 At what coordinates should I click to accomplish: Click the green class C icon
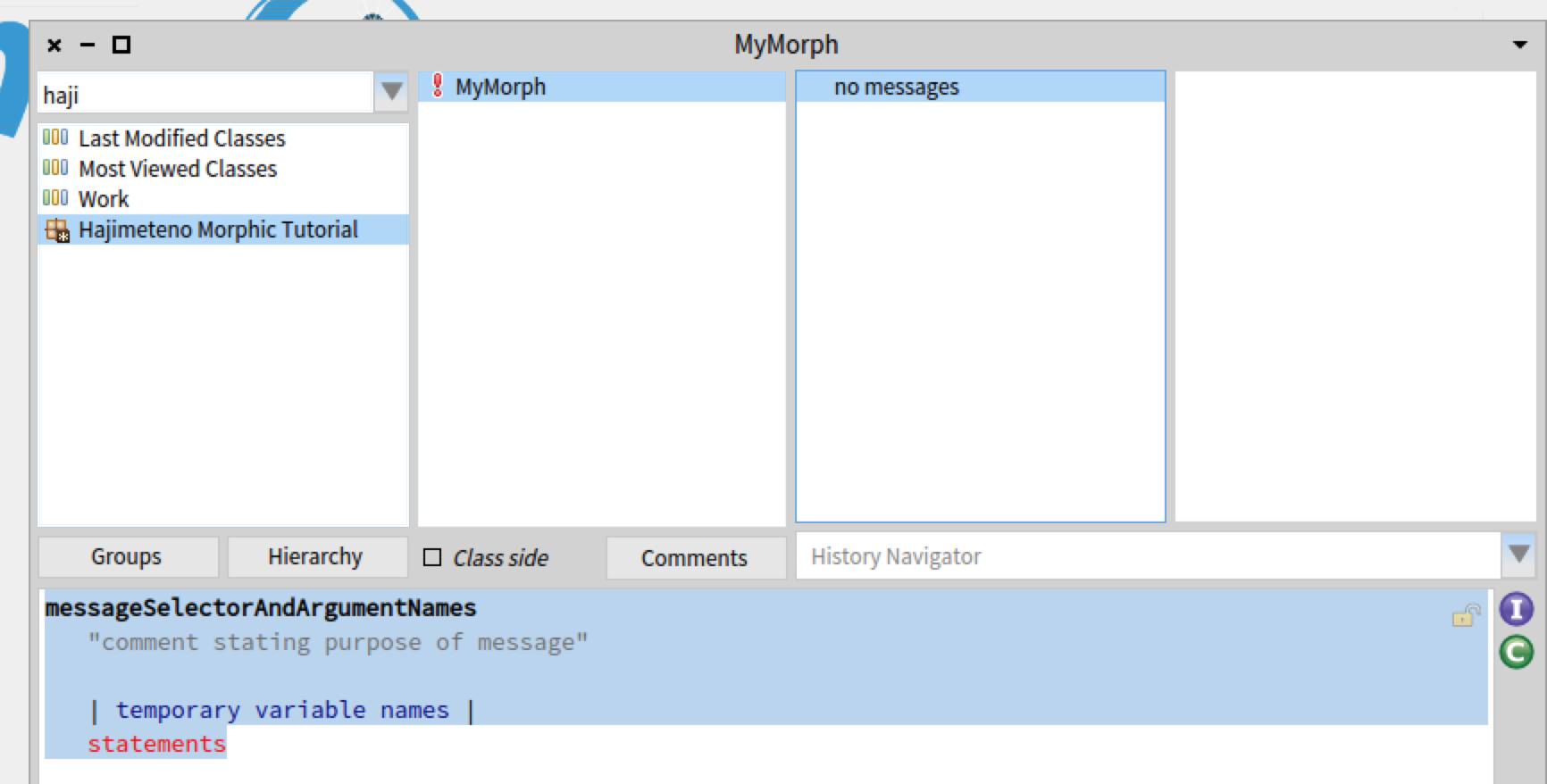(x=1516, y=652)
